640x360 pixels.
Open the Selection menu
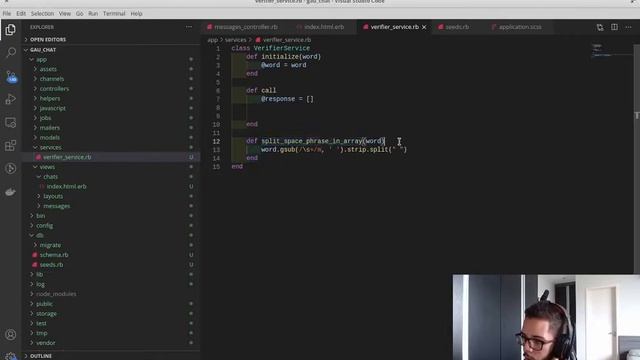(x=42, y=13)
